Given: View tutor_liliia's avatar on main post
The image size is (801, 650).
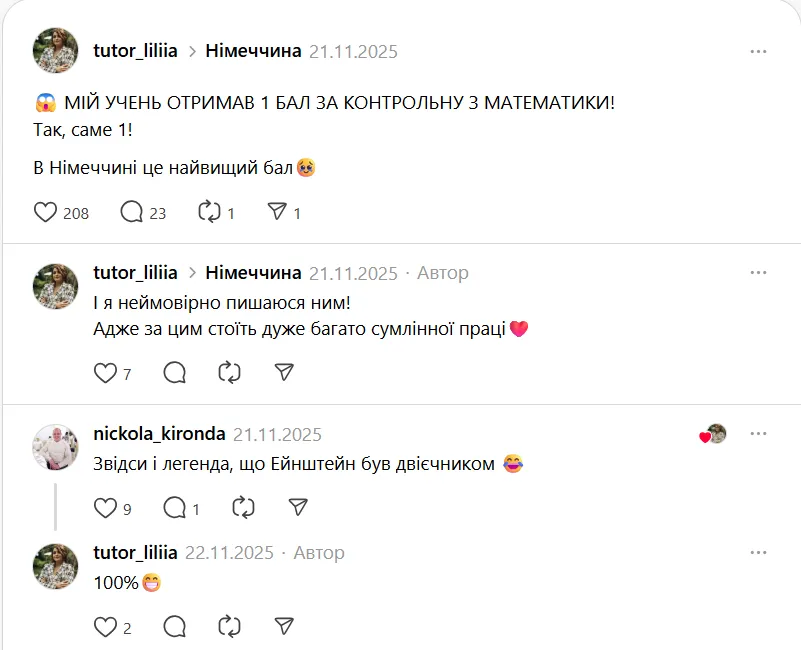Looking at the screenshot, I should [x=56, y=51].
